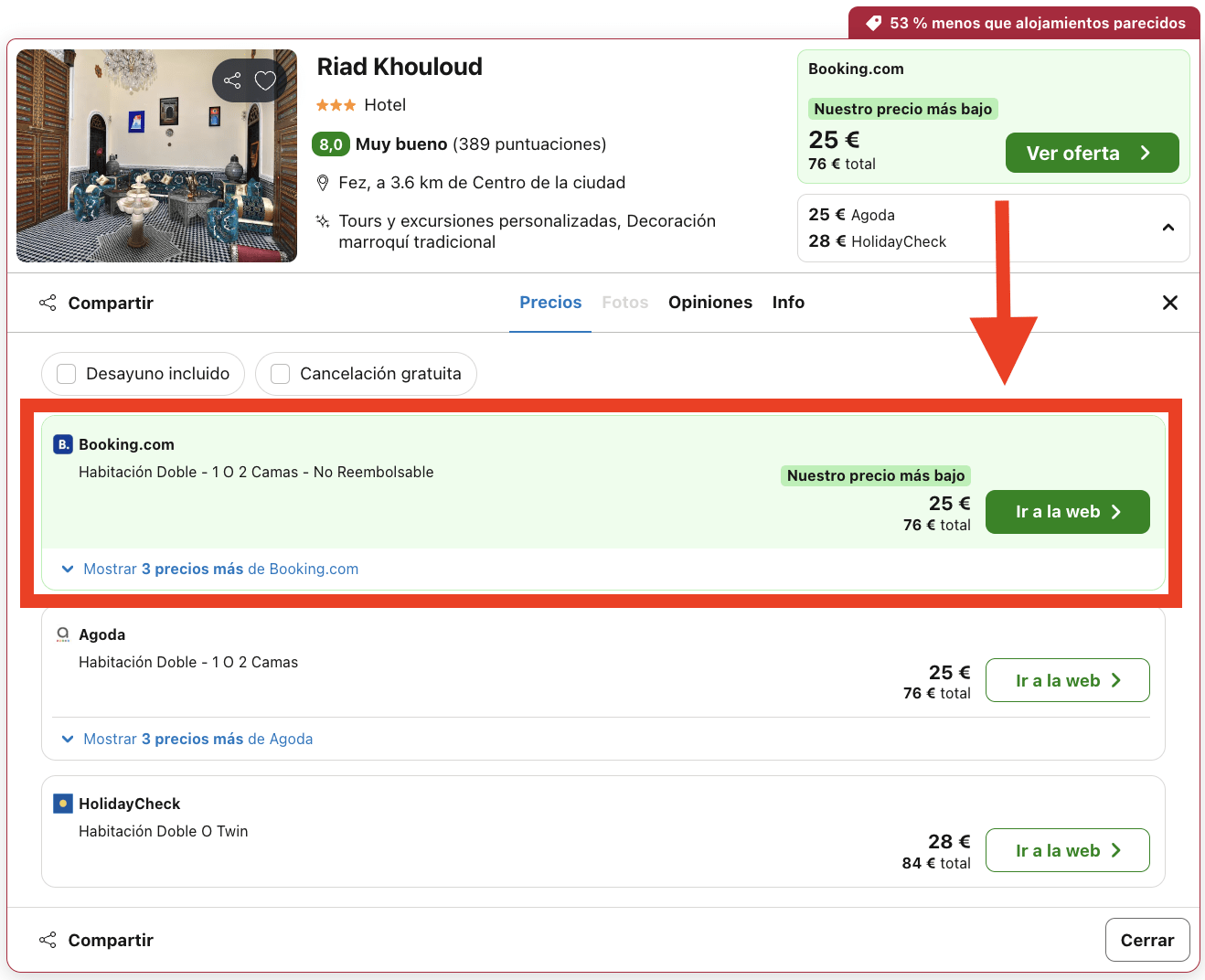The width and height of the screenshot is (1205, 980).
Task: Open the Info tab
Action: click(788, 302)
